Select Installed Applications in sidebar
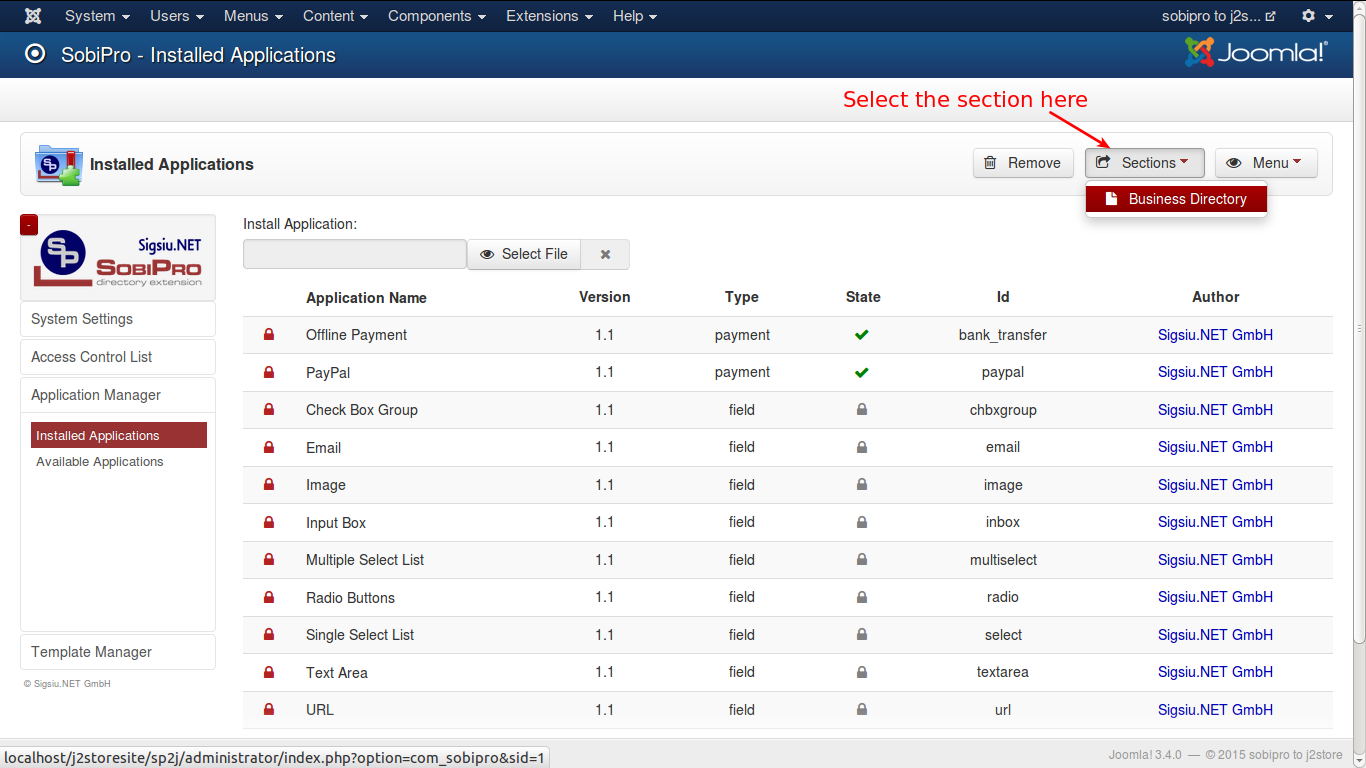 pyautogui.click(x=119, y=435)
